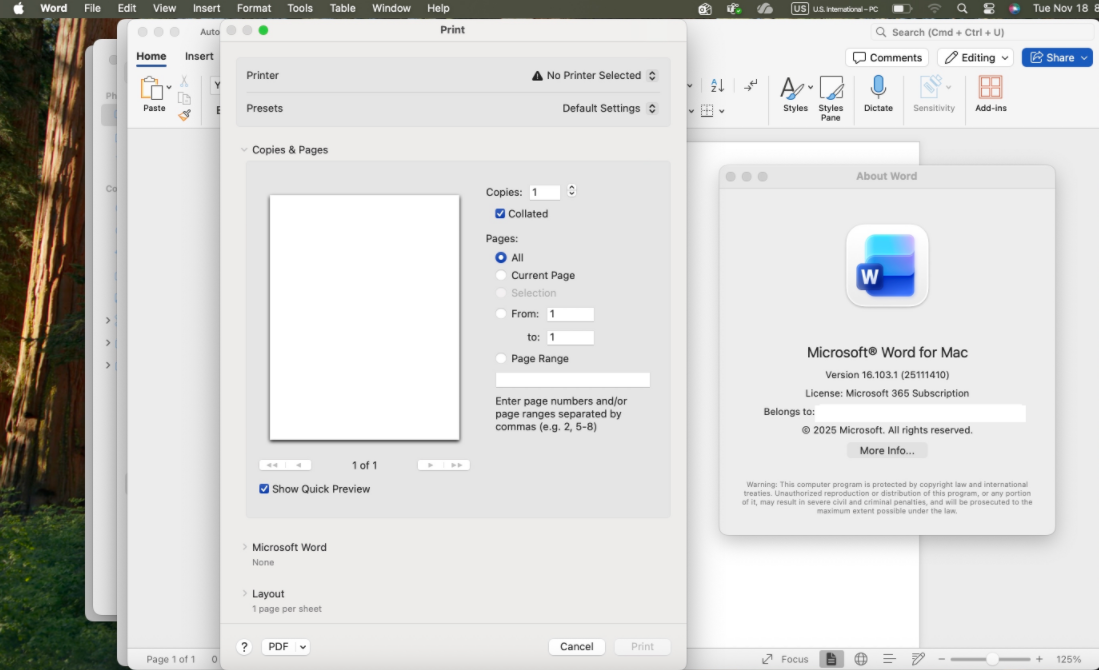Open the PDF dropdown arrow

pyautogui.click(x=303, y=647)
